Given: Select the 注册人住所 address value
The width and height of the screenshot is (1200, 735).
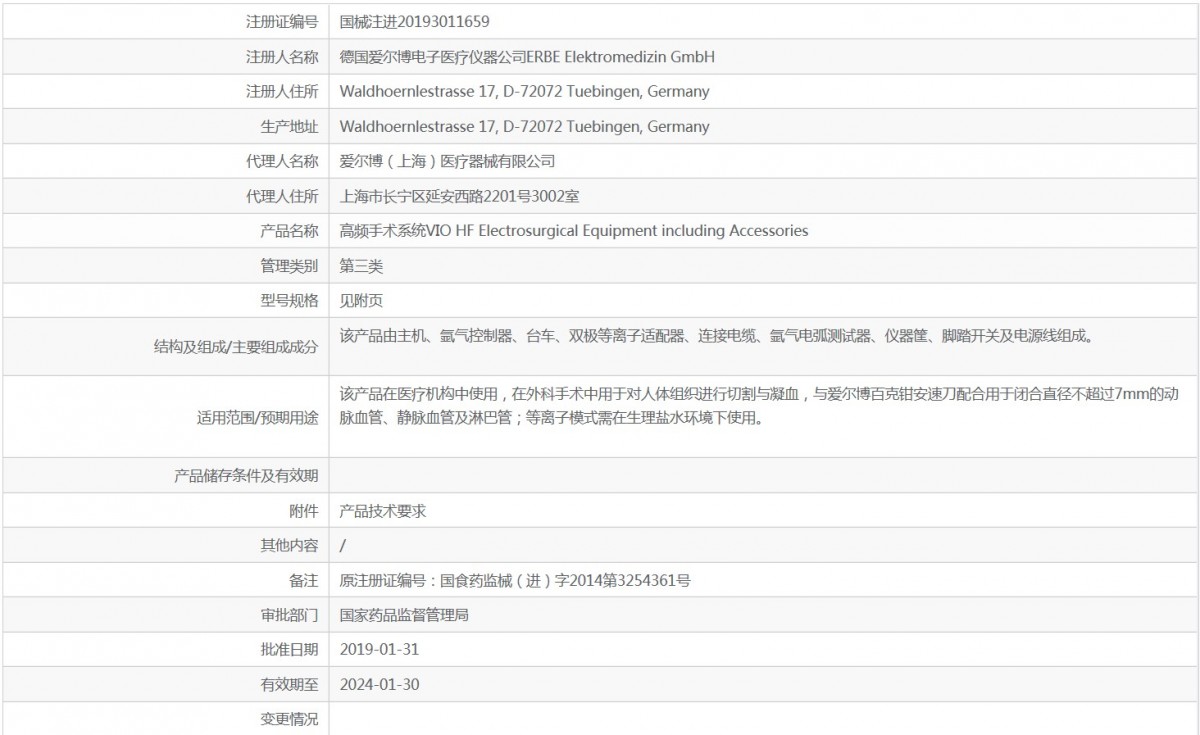Looking at the screenshot, I should pyautogui.click(x=525, y=91).
